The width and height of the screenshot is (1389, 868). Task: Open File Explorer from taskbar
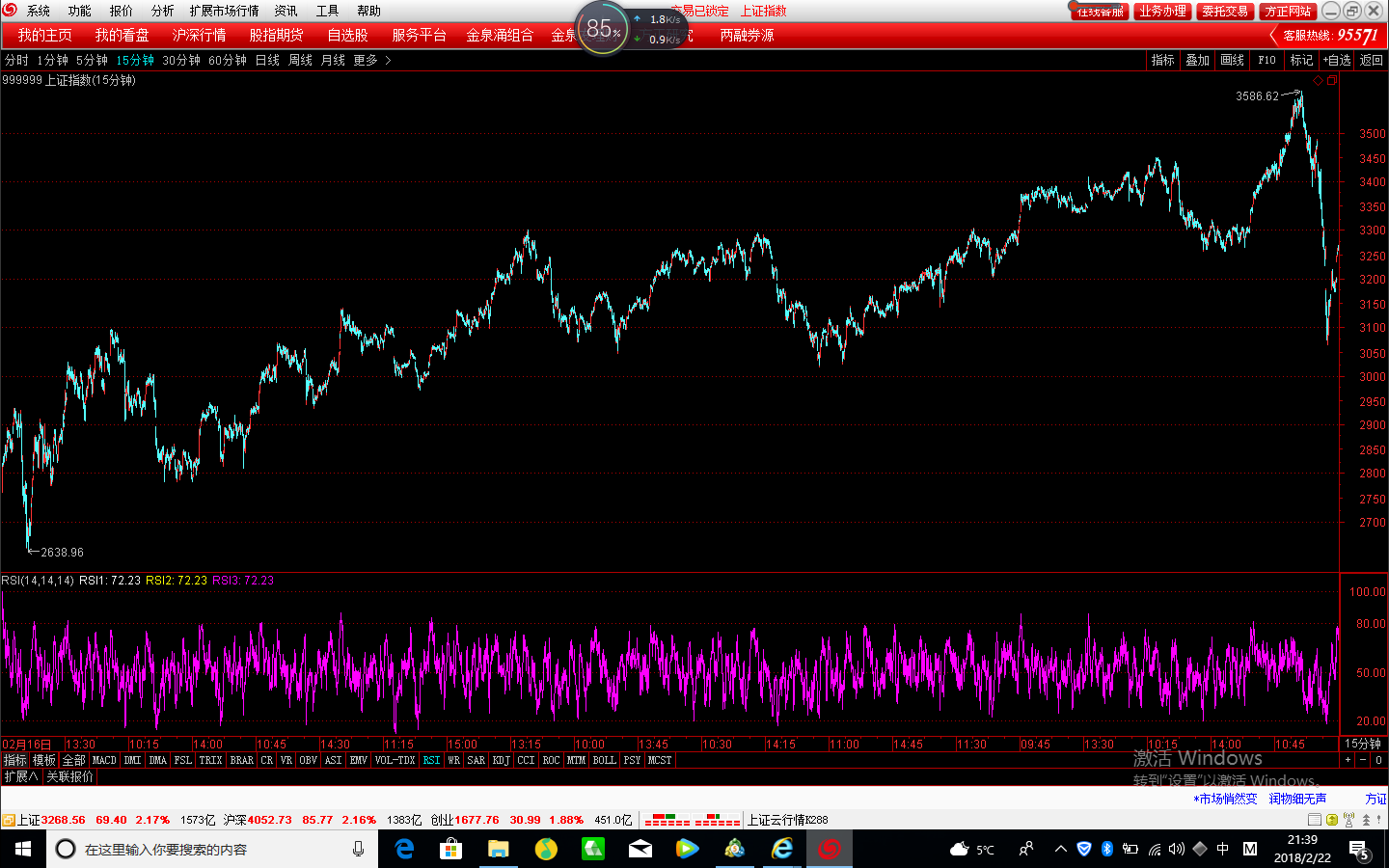coord(498,849)
